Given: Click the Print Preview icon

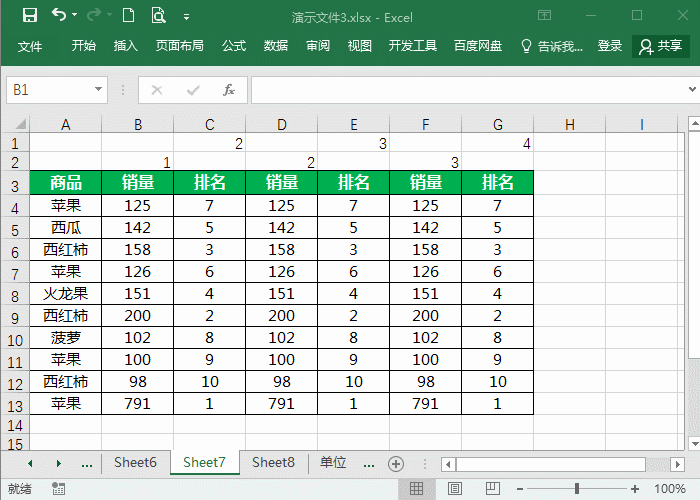Looking at the screenshot, I should [158, 16].
